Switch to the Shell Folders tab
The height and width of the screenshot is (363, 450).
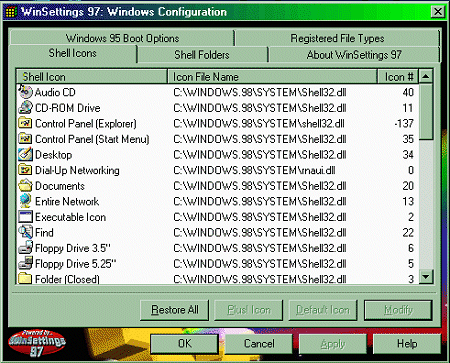click(202, 54)
